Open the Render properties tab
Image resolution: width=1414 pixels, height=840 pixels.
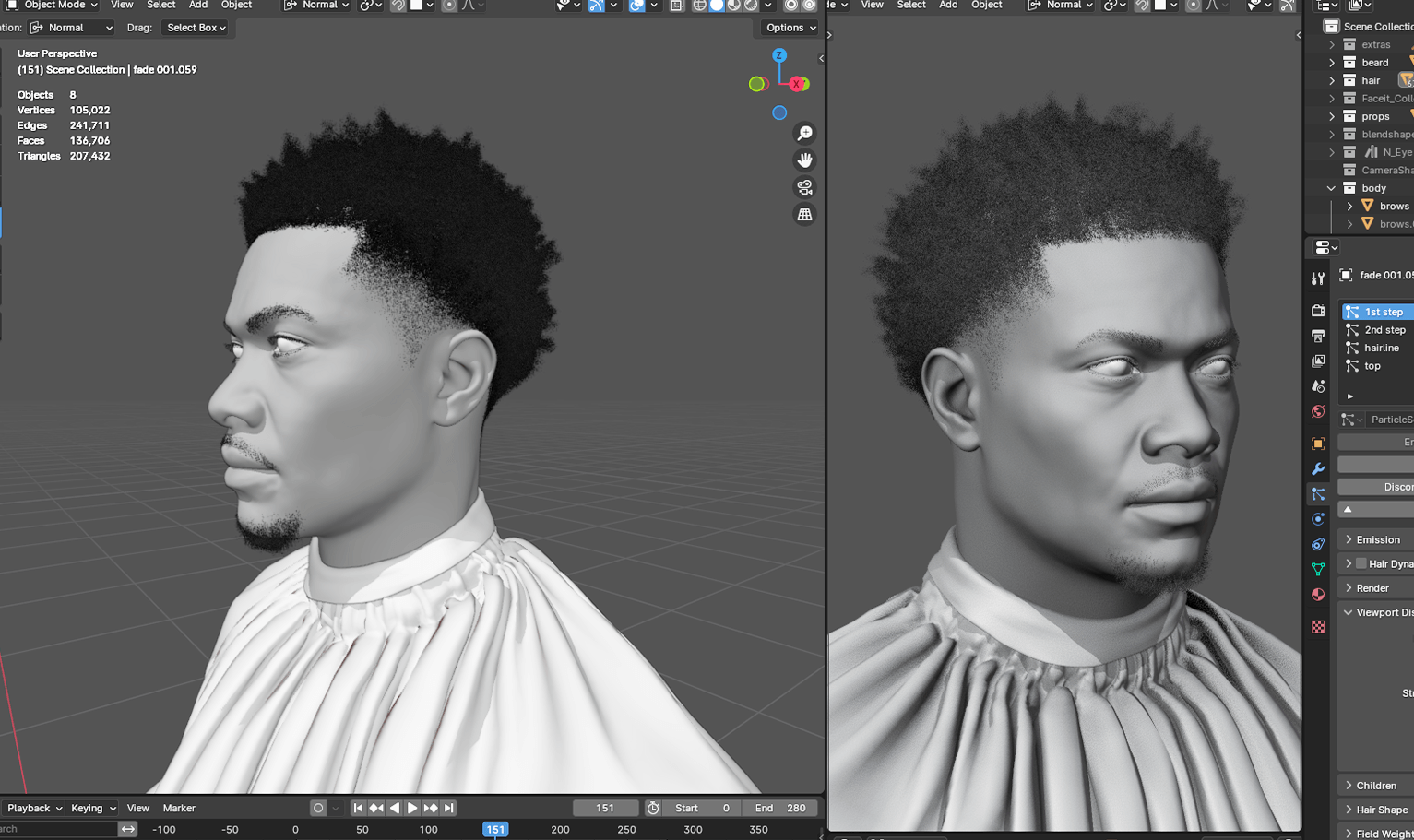pos(1318,311)
